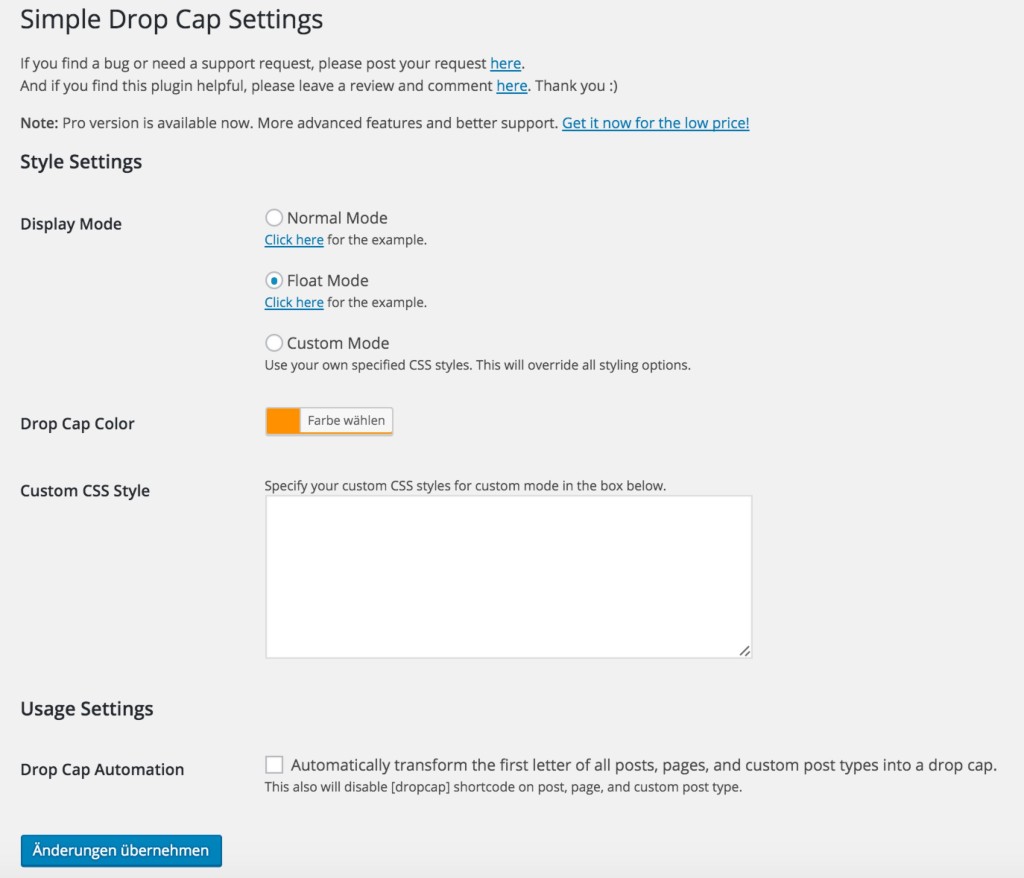Open the Pro version purchase link
The image size is (1024, 878).
(x=655, y=122)
